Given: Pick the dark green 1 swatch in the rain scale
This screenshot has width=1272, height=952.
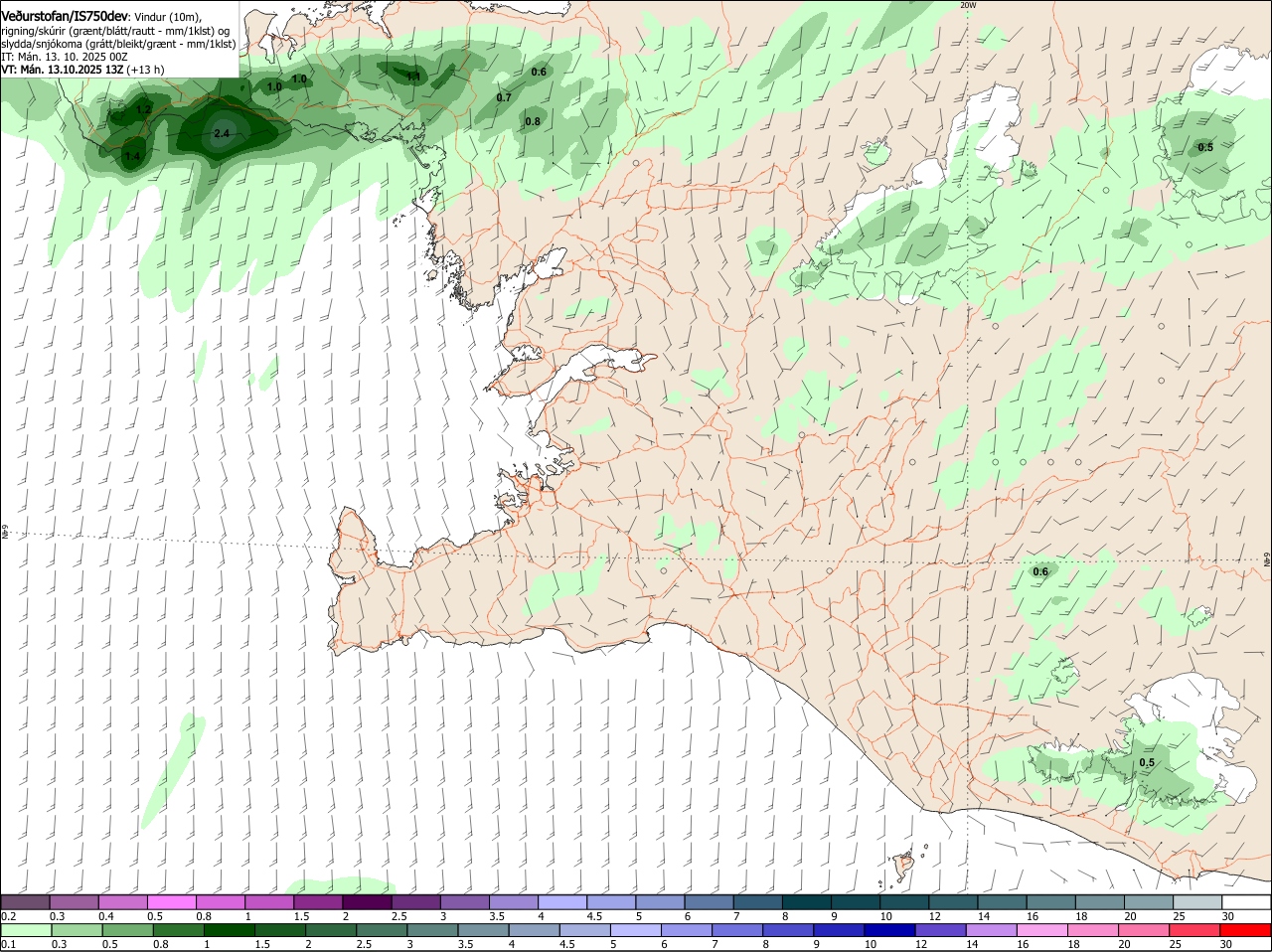Looking at the screenshot, I should (230, 930).
